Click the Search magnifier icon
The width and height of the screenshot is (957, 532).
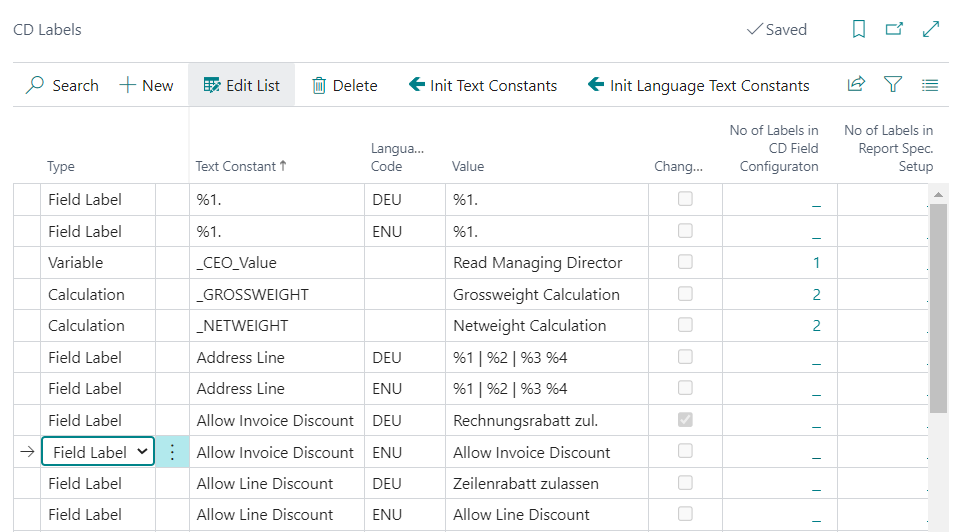35,85
